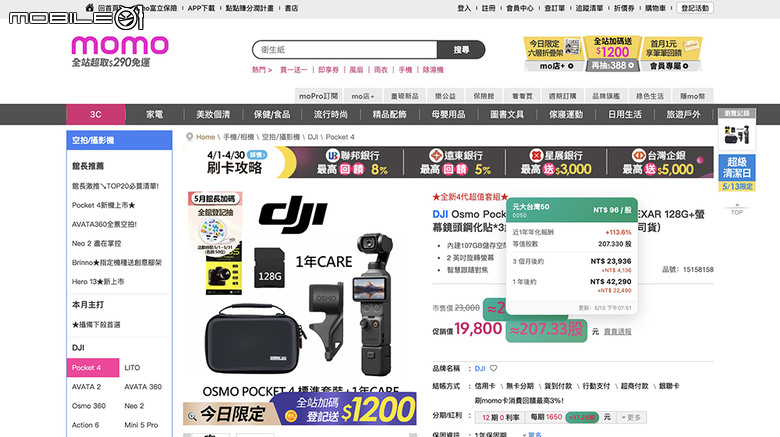
Task: Switch to the moPro訂閱 tab
Action: (x=318, y=96)
